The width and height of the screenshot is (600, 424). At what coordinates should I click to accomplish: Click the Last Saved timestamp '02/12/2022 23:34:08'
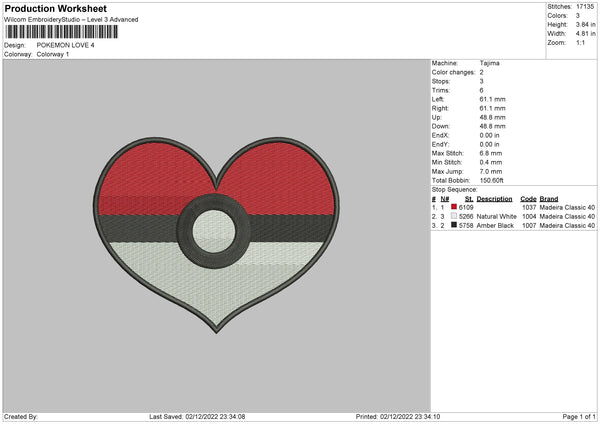pos(215,417)
